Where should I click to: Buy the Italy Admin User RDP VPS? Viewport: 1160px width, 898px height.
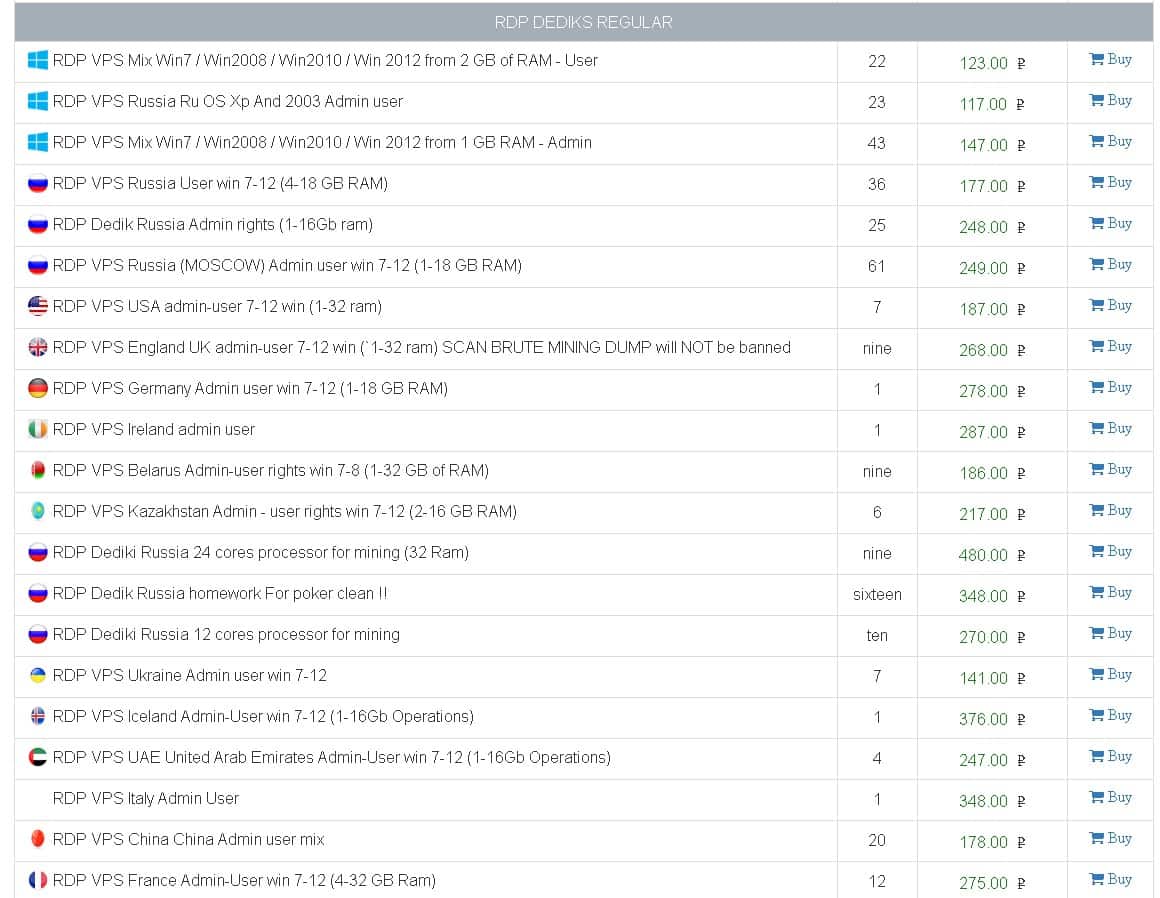point(1110,797)
